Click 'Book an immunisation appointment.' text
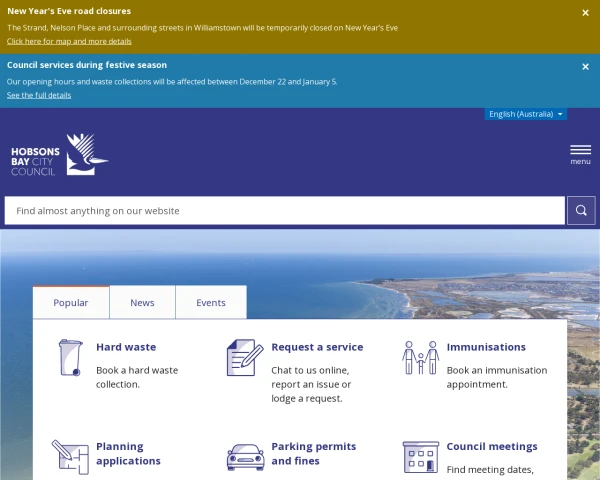 pos(497,377)
